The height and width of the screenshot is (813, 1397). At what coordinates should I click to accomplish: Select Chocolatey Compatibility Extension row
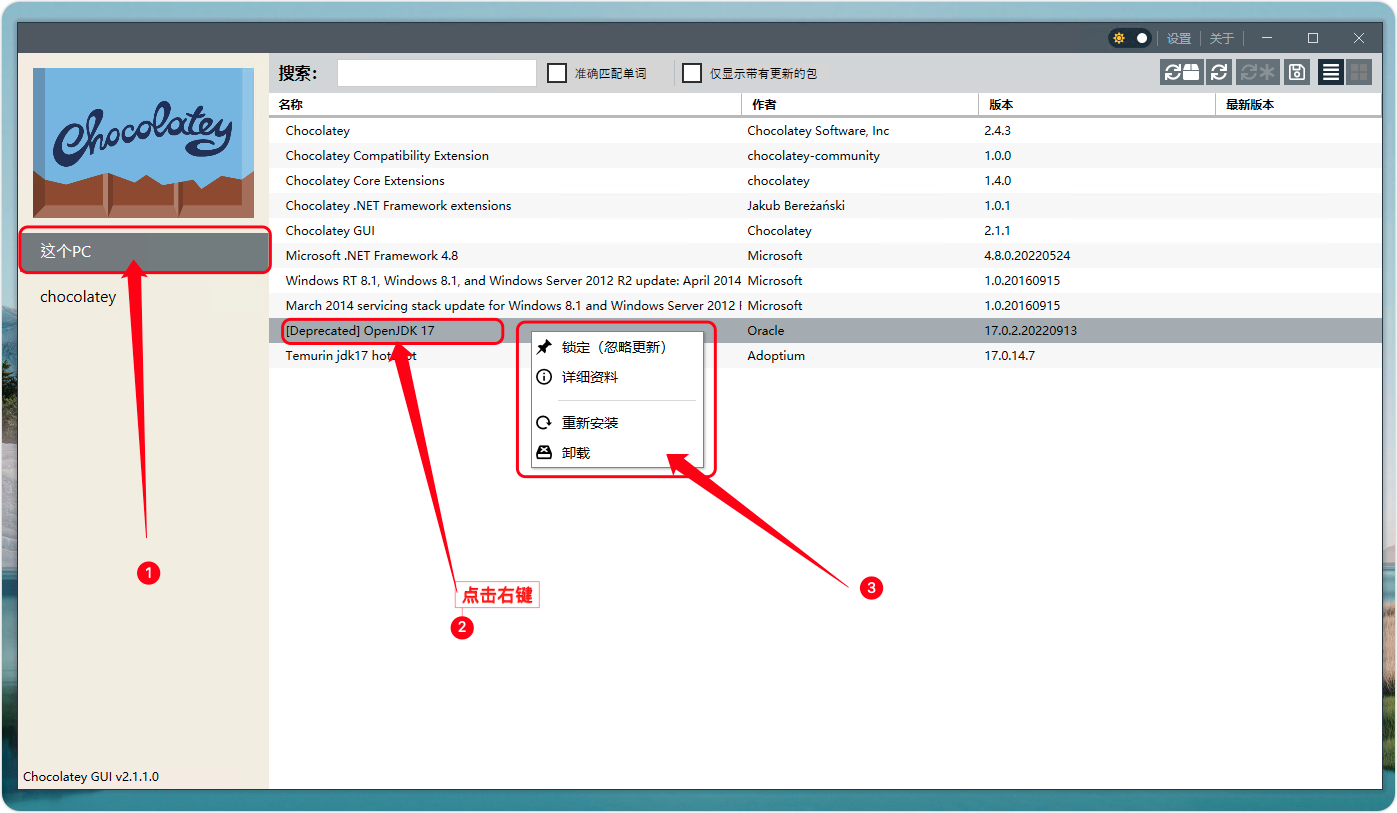pos(825,155)
